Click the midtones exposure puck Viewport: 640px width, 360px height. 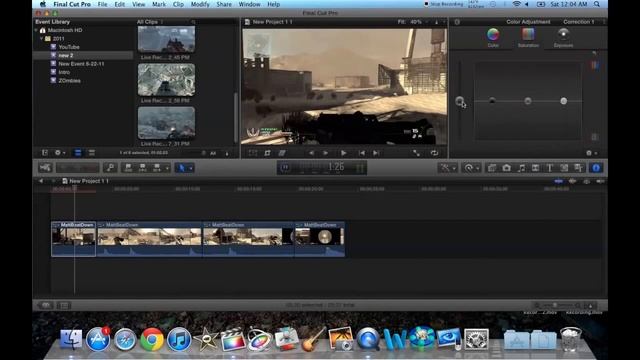click(528, 100)
